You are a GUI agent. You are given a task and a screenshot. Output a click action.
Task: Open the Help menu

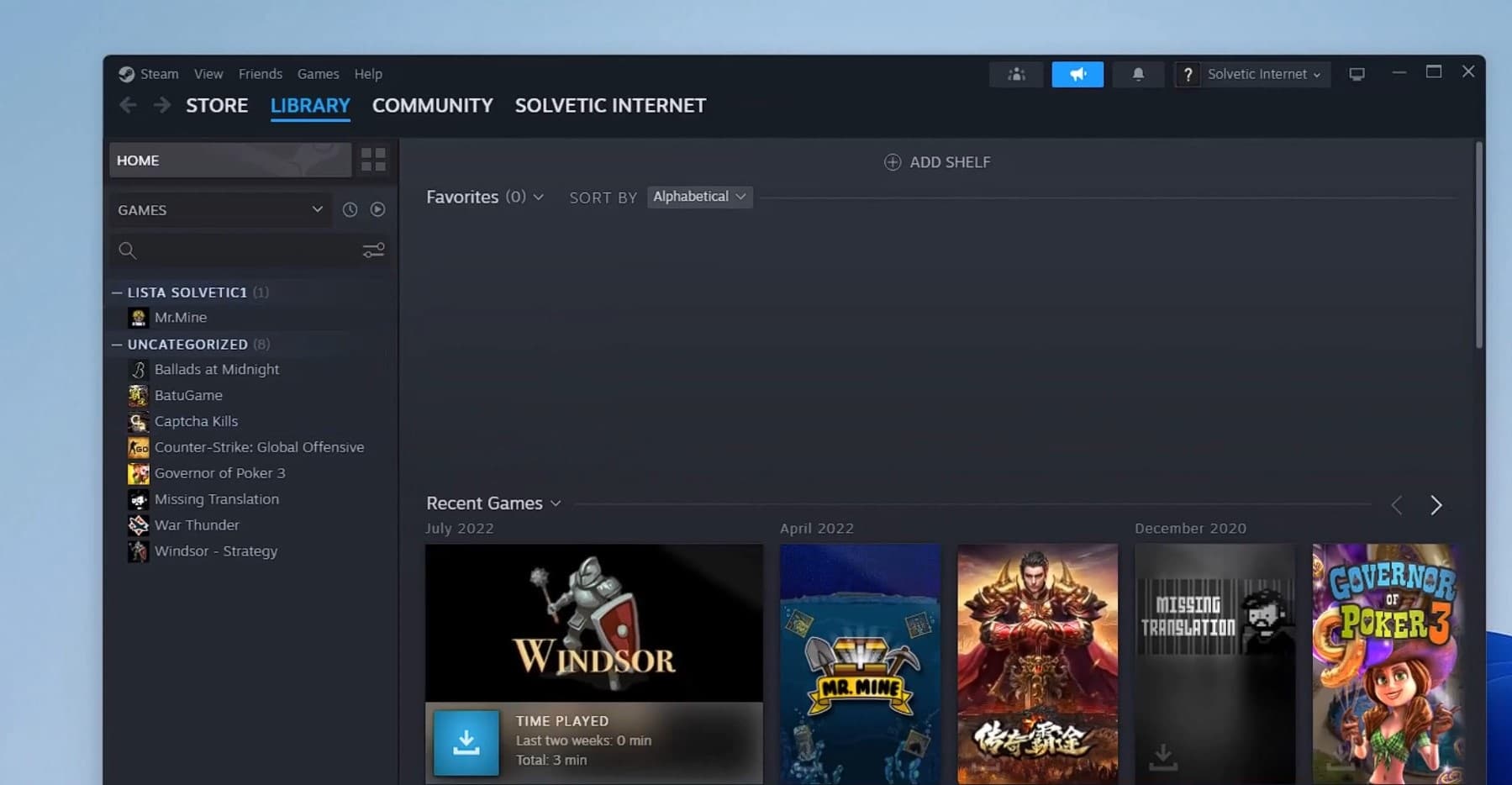point(368,74)
